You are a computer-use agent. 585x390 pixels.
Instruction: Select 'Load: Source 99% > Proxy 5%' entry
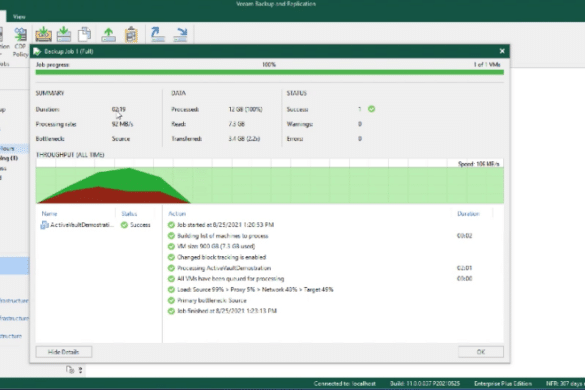tap(255, 290)
